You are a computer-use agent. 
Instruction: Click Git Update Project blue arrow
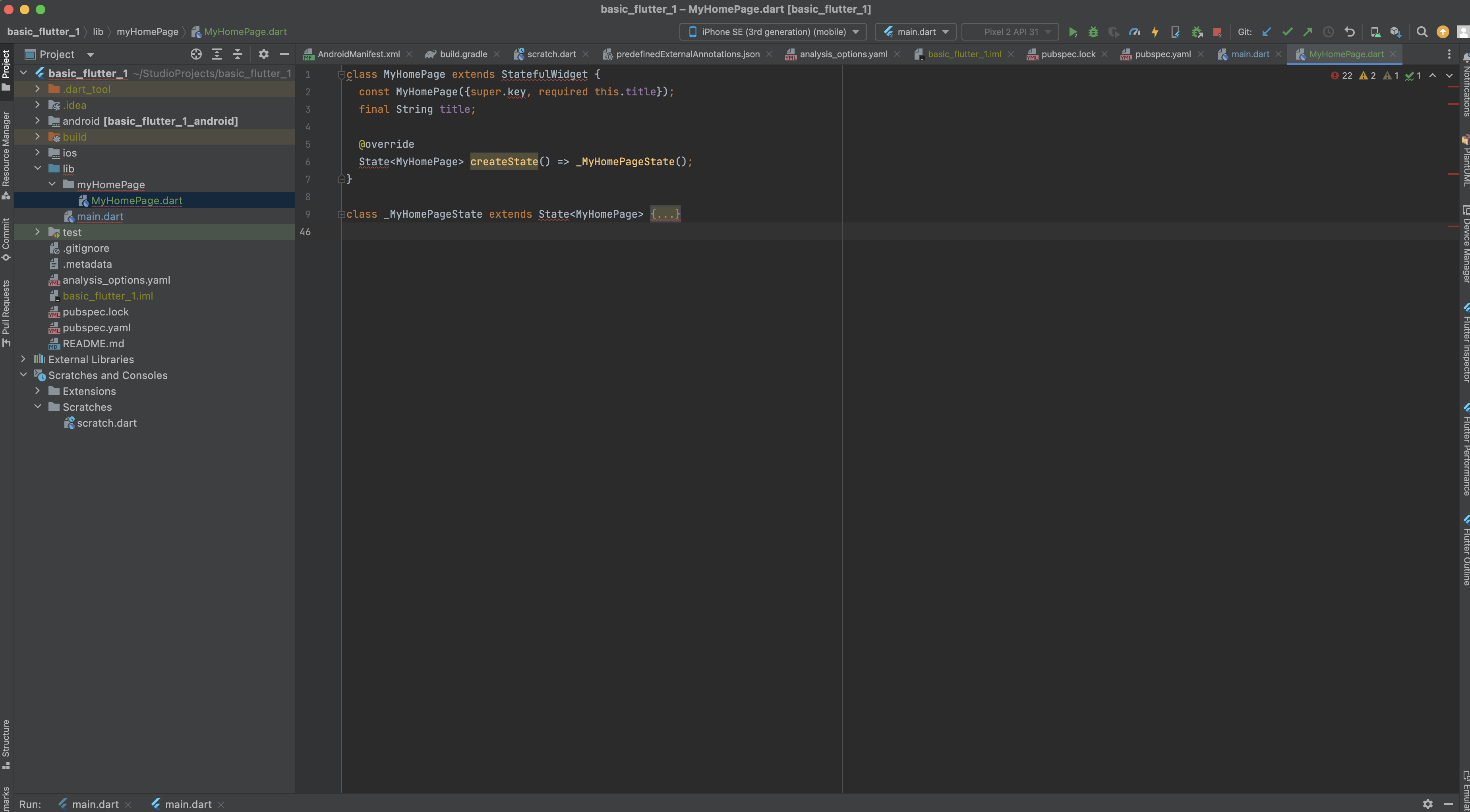pos(1266,32)
